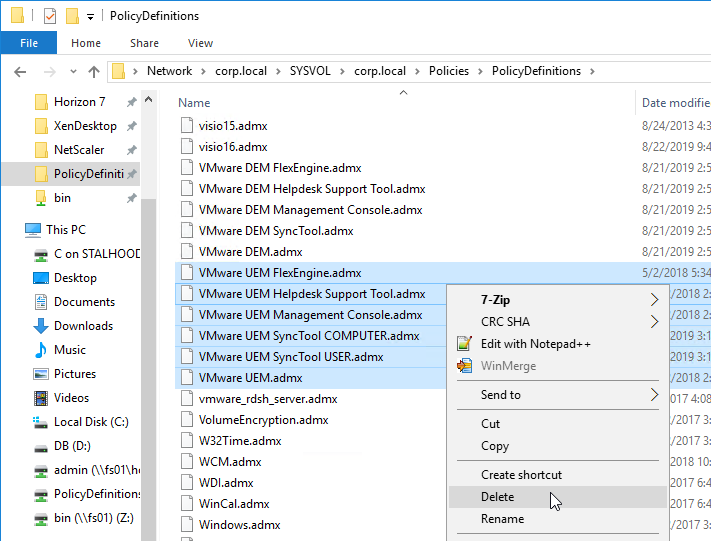Open the Quick Access Toolbar customize arrow
The image size is (711, 541).
click(x=90, y=17)
